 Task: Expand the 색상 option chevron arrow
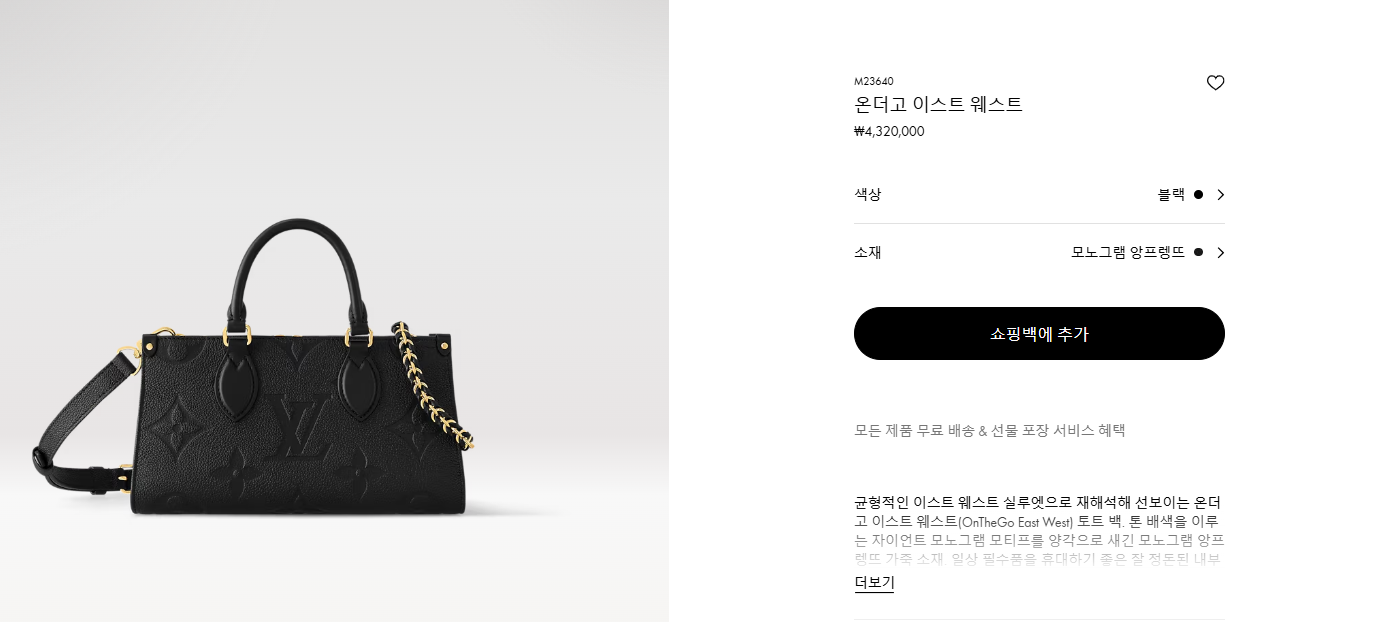click(1220, 195)
